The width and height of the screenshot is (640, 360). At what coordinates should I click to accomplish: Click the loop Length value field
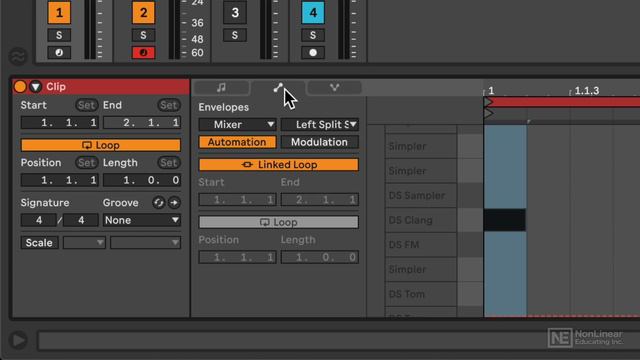[x=142, y=180]
